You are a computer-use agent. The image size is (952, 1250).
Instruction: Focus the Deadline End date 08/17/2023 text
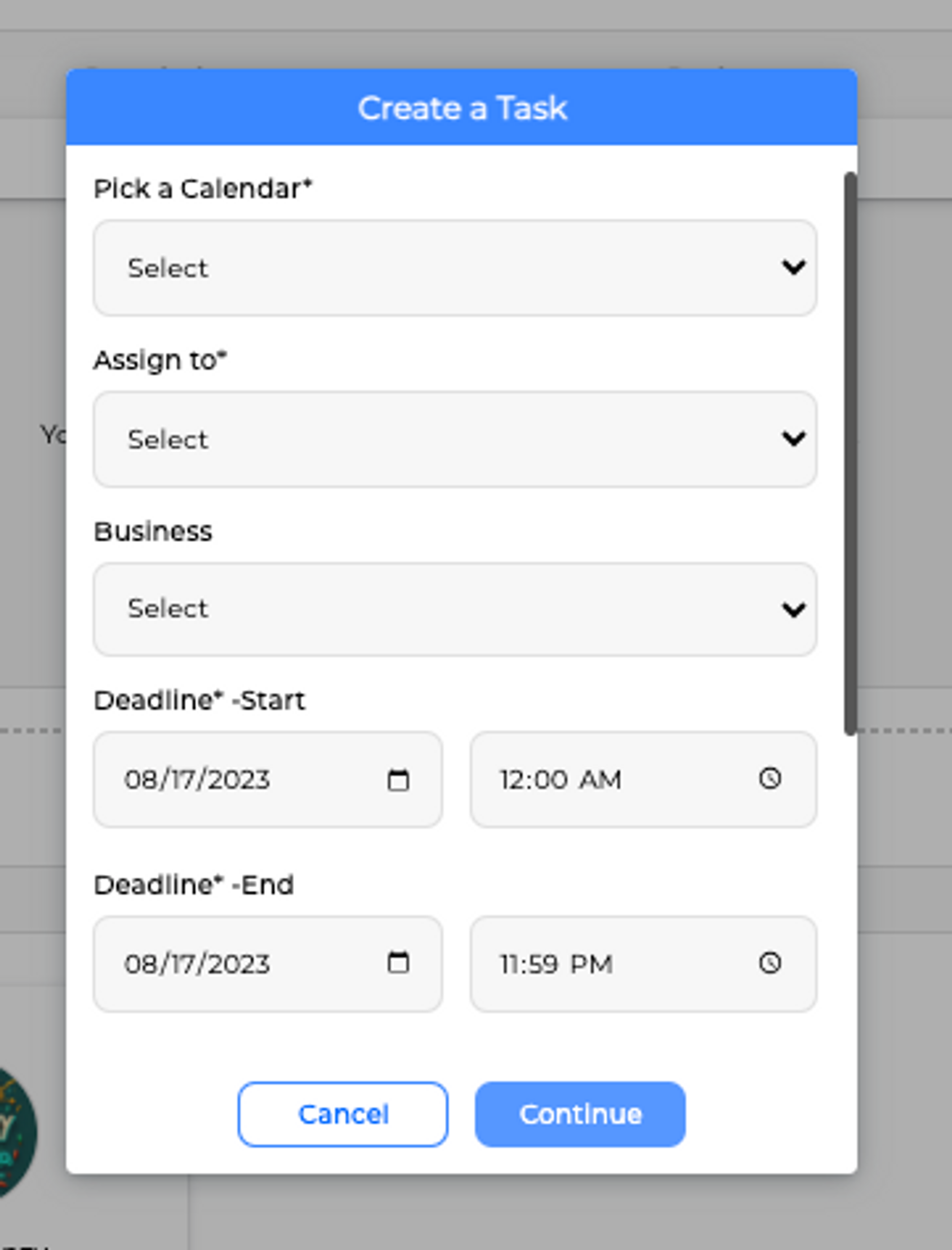click(x=197, y=964)
